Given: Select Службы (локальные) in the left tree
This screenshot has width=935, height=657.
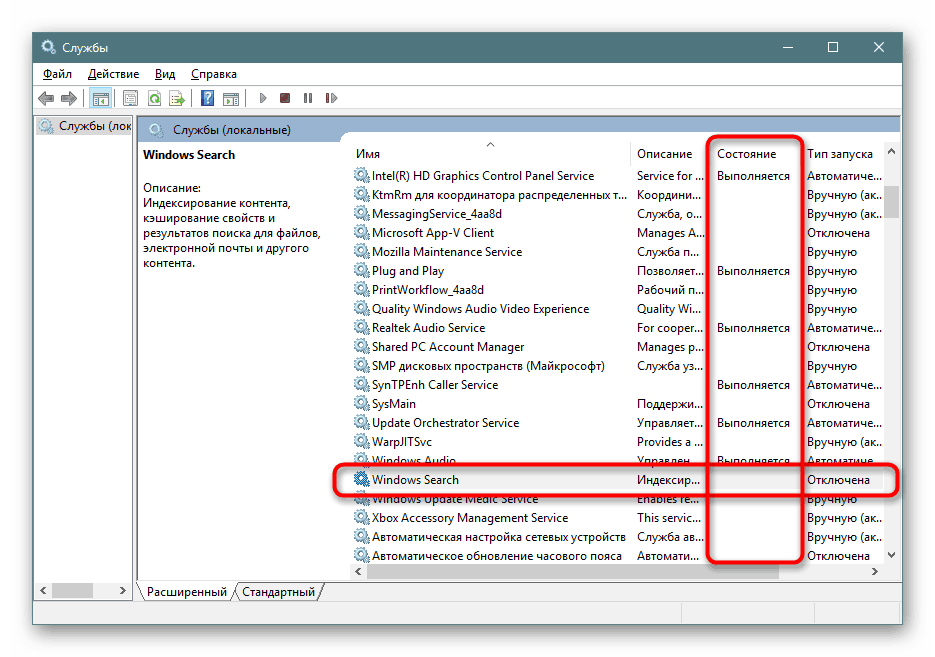Looking at the screenshot, I should [x=85, y=126].
